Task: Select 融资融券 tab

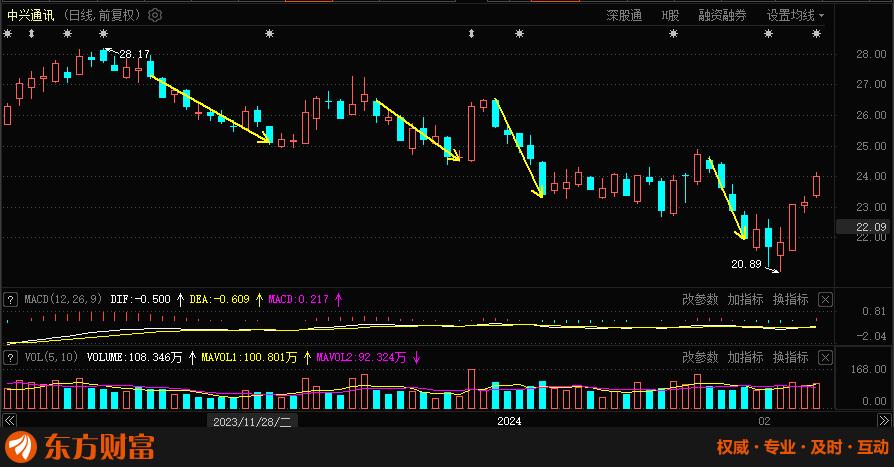Action: tap(722, 15)
